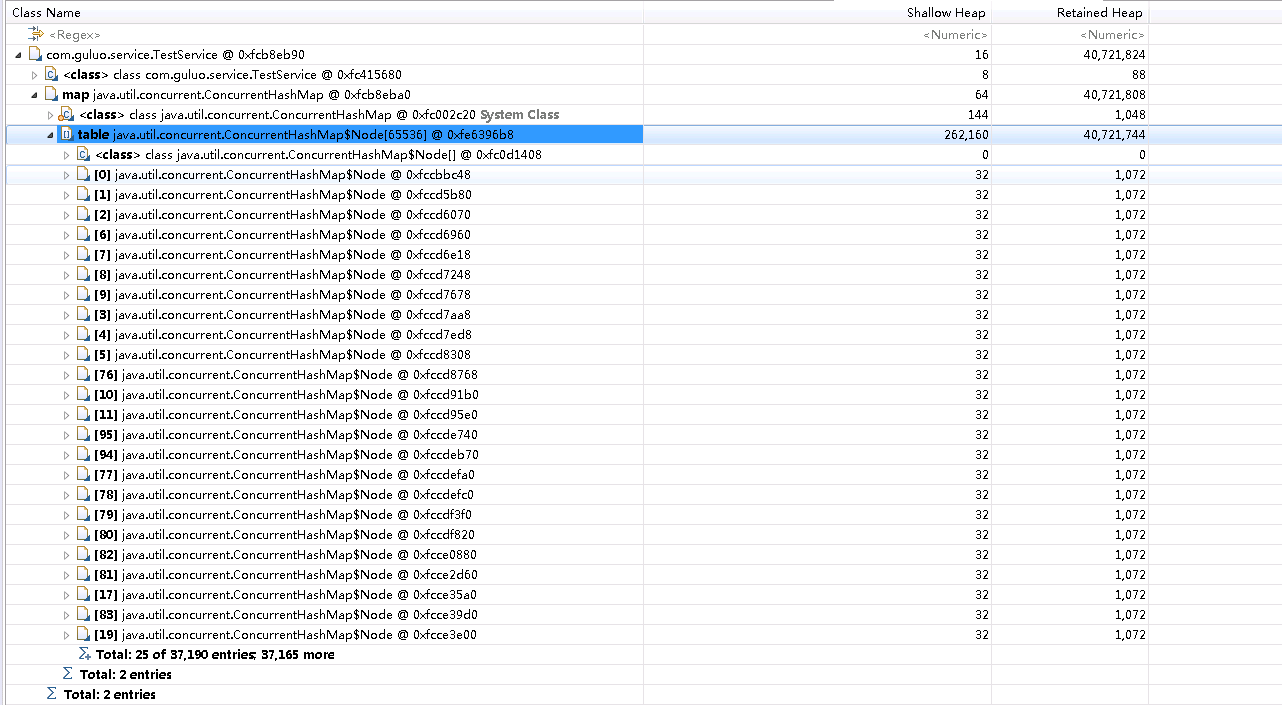Click Total: 25 of 37,190 entries row
Screen dimensions: 1282x705
(x=641, y=655)
